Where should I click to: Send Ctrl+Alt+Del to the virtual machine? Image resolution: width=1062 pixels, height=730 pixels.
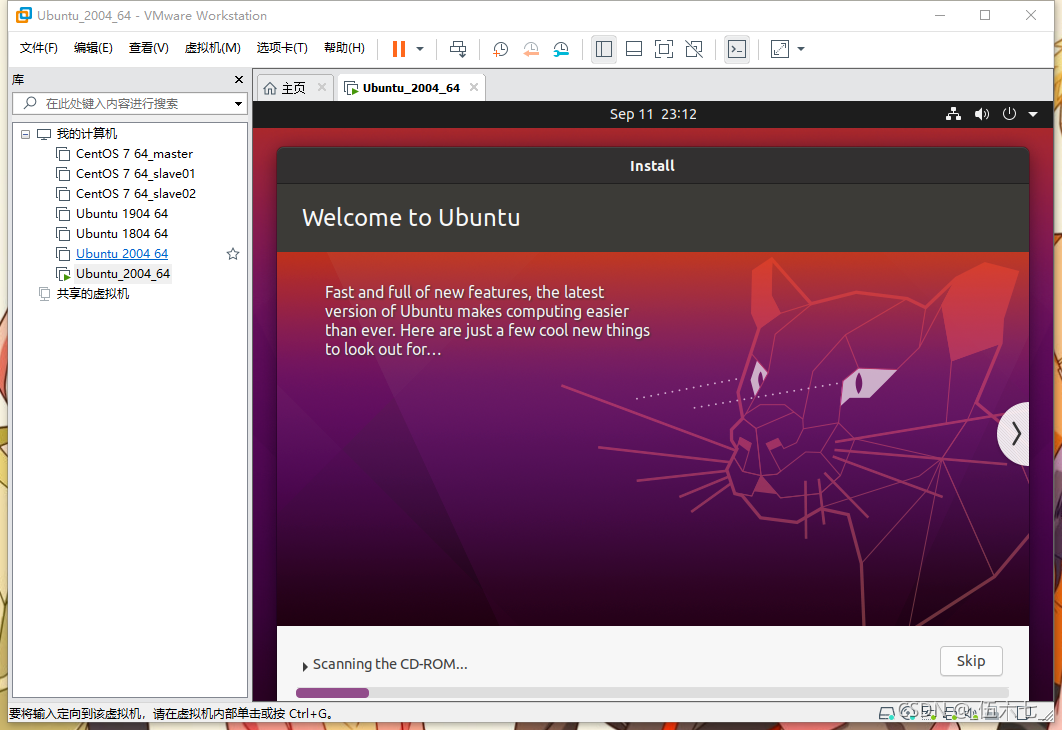(x=458, y=49)
